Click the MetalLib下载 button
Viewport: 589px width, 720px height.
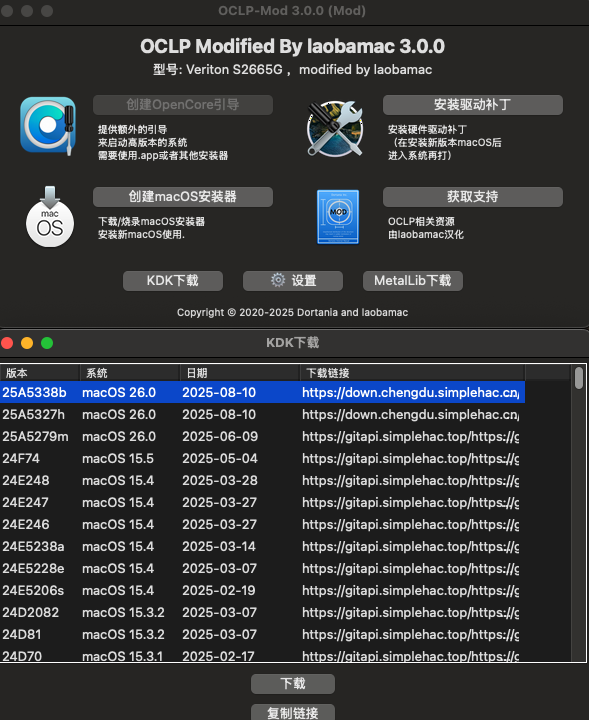413,281
